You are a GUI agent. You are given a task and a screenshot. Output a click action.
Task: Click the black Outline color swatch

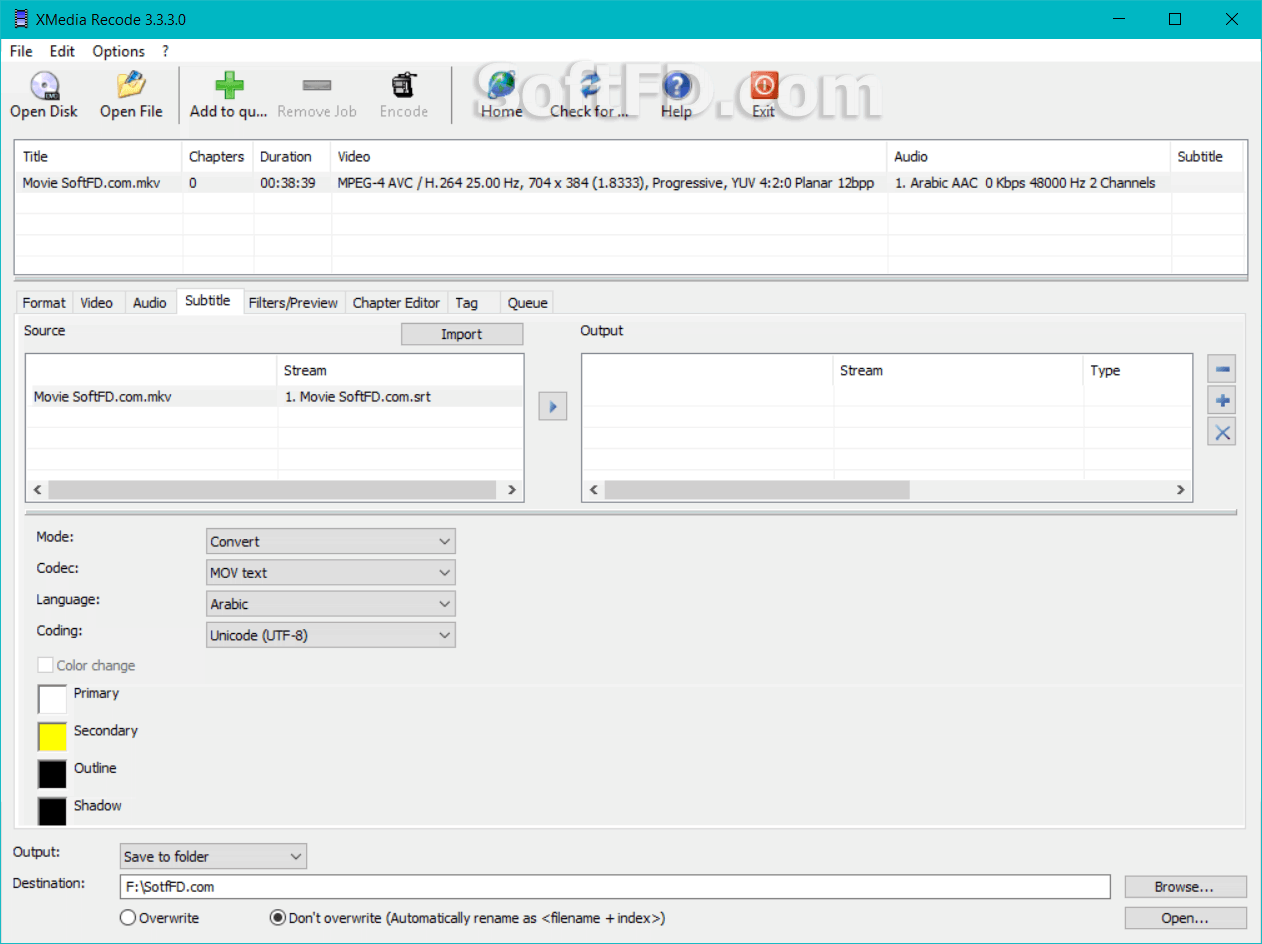click(52, 774)
